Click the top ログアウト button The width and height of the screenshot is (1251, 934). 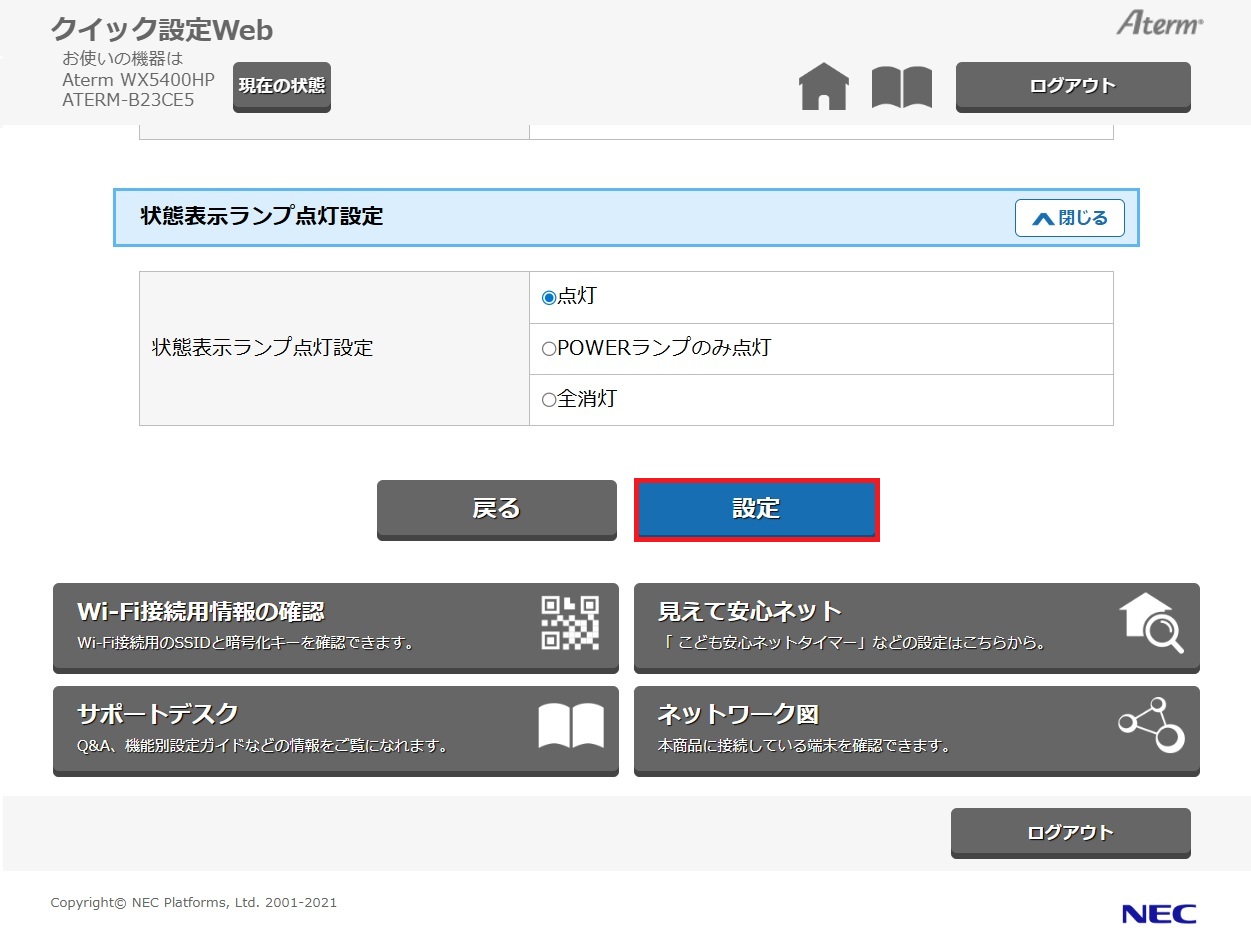pyautogui.click(x=1073, y=87)
